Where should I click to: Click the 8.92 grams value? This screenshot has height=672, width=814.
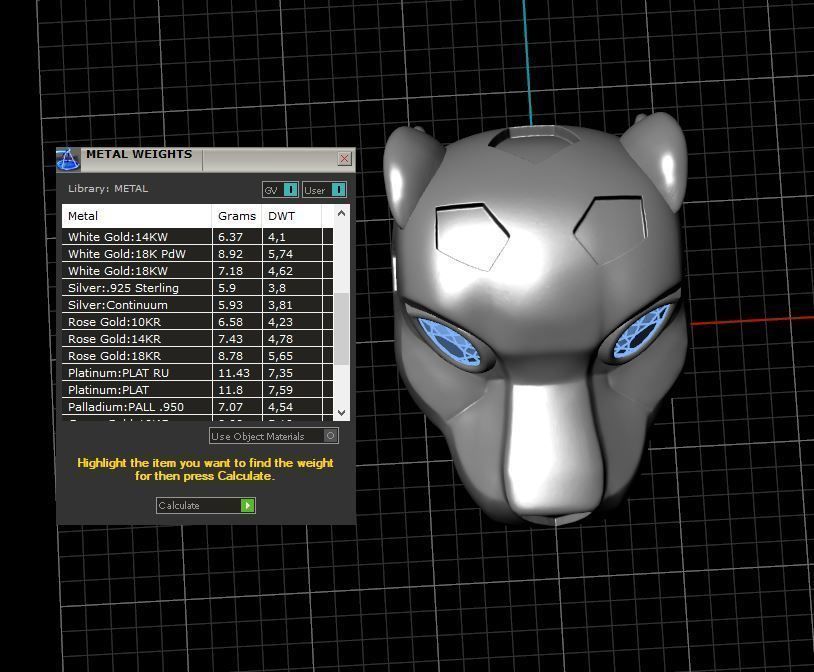(x=230, y=254)
